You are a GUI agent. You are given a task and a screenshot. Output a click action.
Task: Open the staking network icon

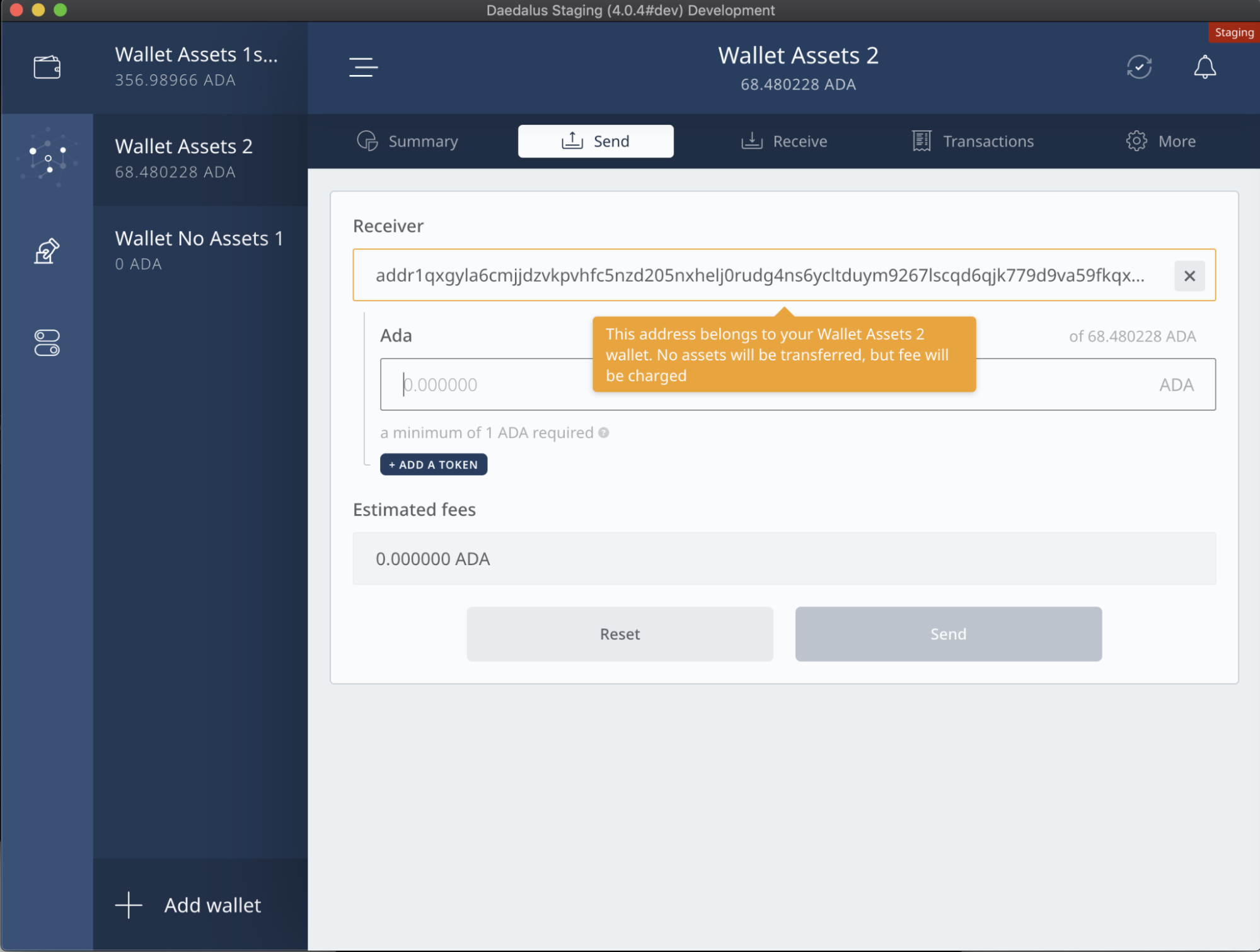pyautogui.click(x=48, y=159)
